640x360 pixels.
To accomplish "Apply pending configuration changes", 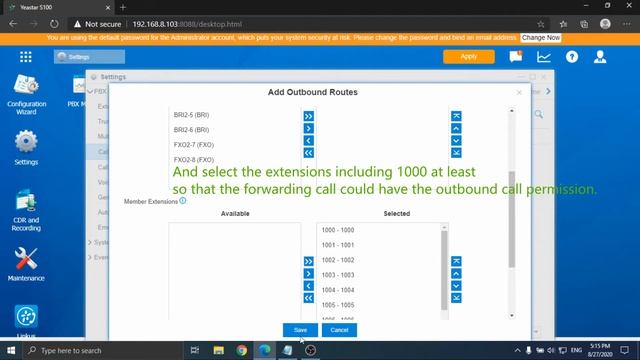I will [x=469, y=57].
